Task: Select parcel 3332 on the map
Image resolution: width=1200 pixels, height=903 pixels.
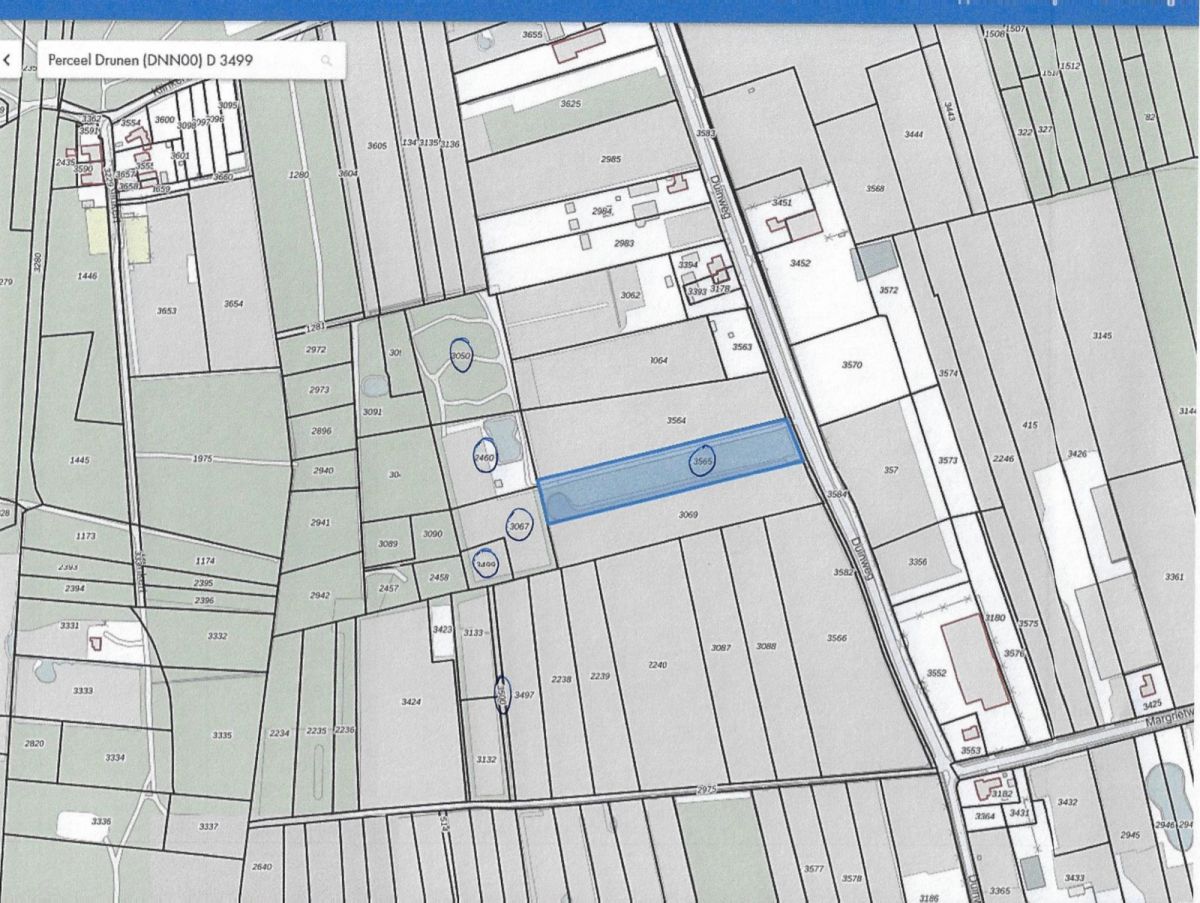Action: pos(217,636)
